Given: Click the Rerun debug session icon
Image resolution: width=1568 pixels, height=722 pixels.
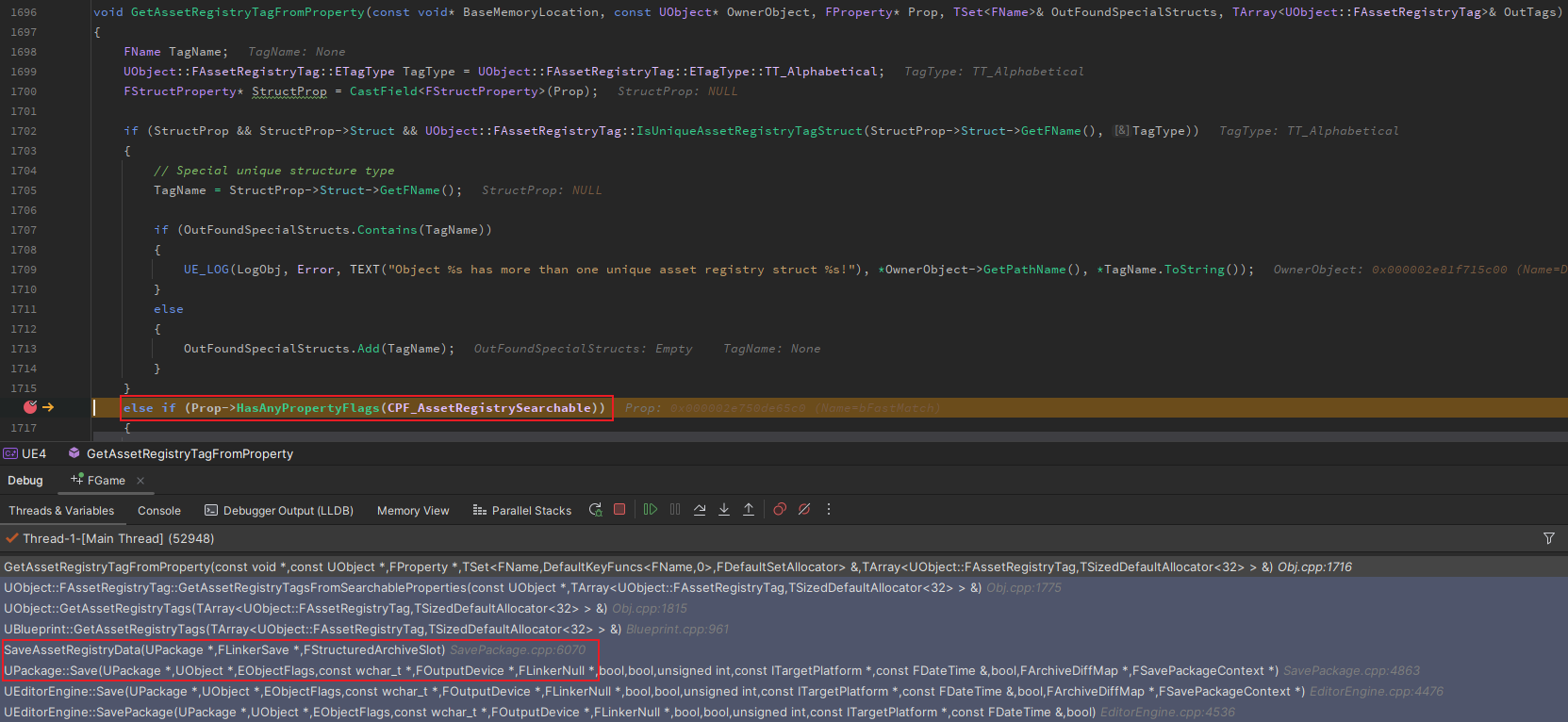Looking at the screenshot, I should (595, 510).
